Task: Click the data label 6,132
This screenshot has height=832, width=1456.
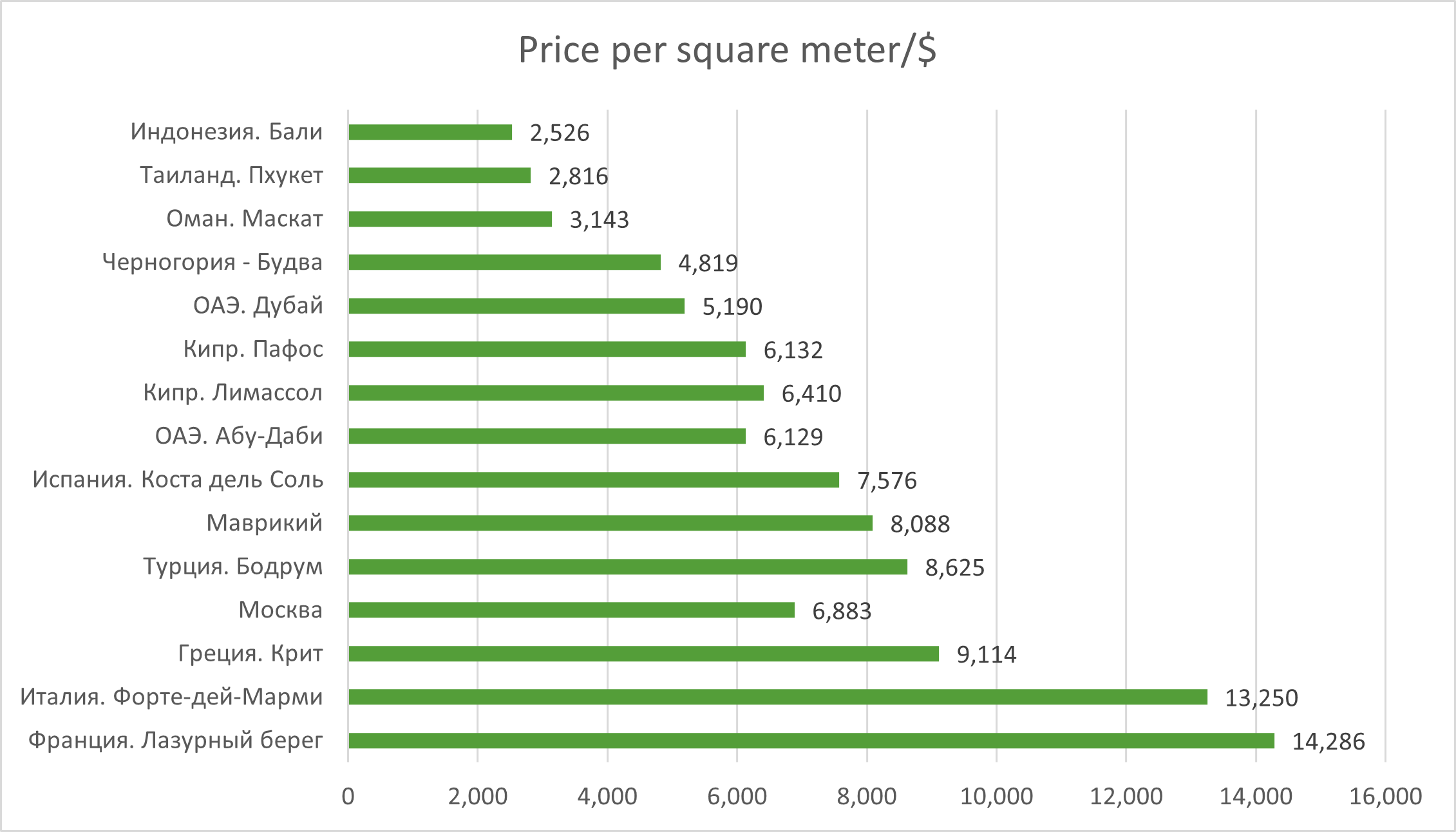Action: (793, 350)
